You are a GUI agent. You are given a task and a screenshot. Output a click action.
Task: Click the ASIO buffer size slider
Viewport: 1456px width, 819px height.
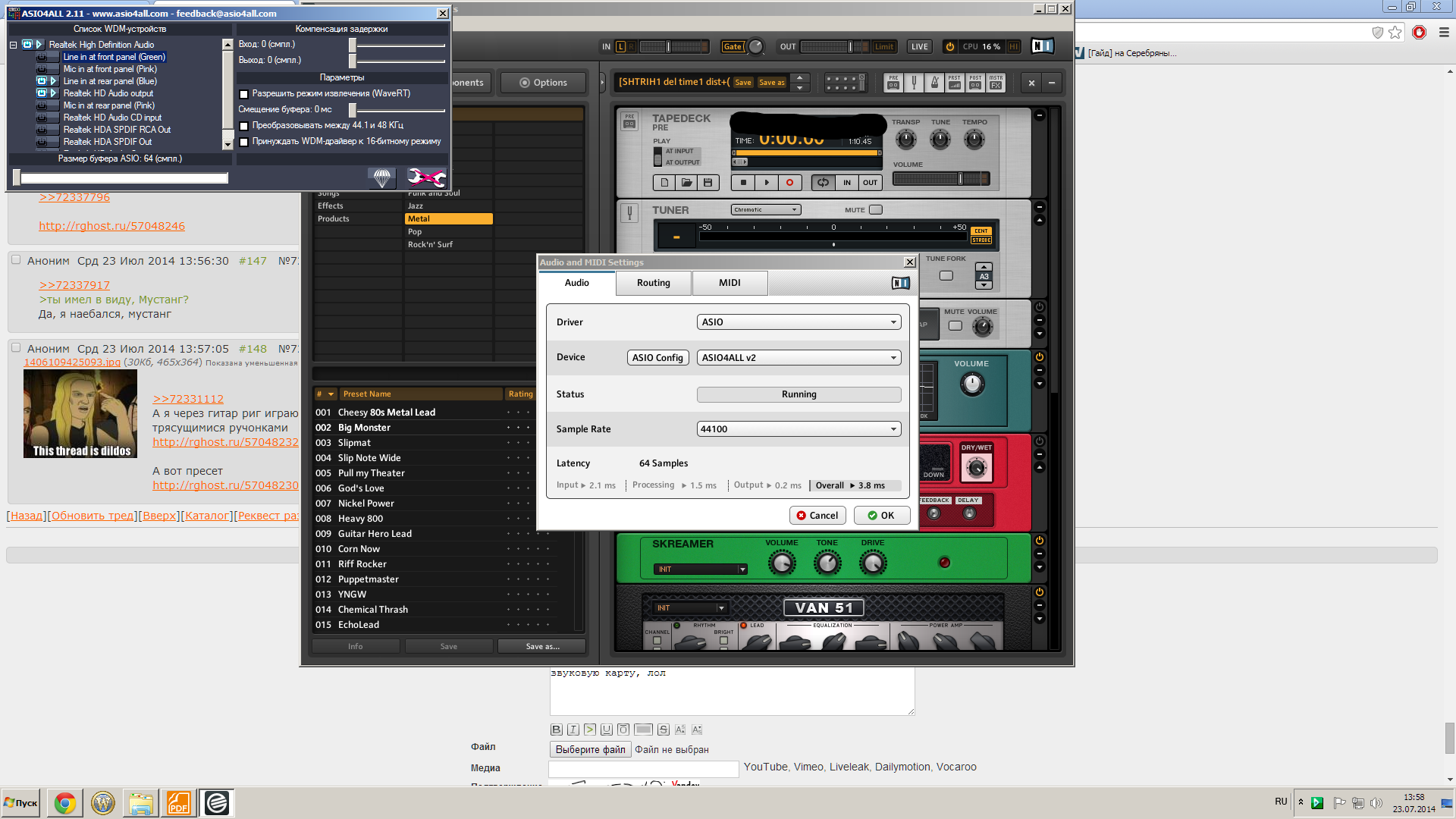121,178
